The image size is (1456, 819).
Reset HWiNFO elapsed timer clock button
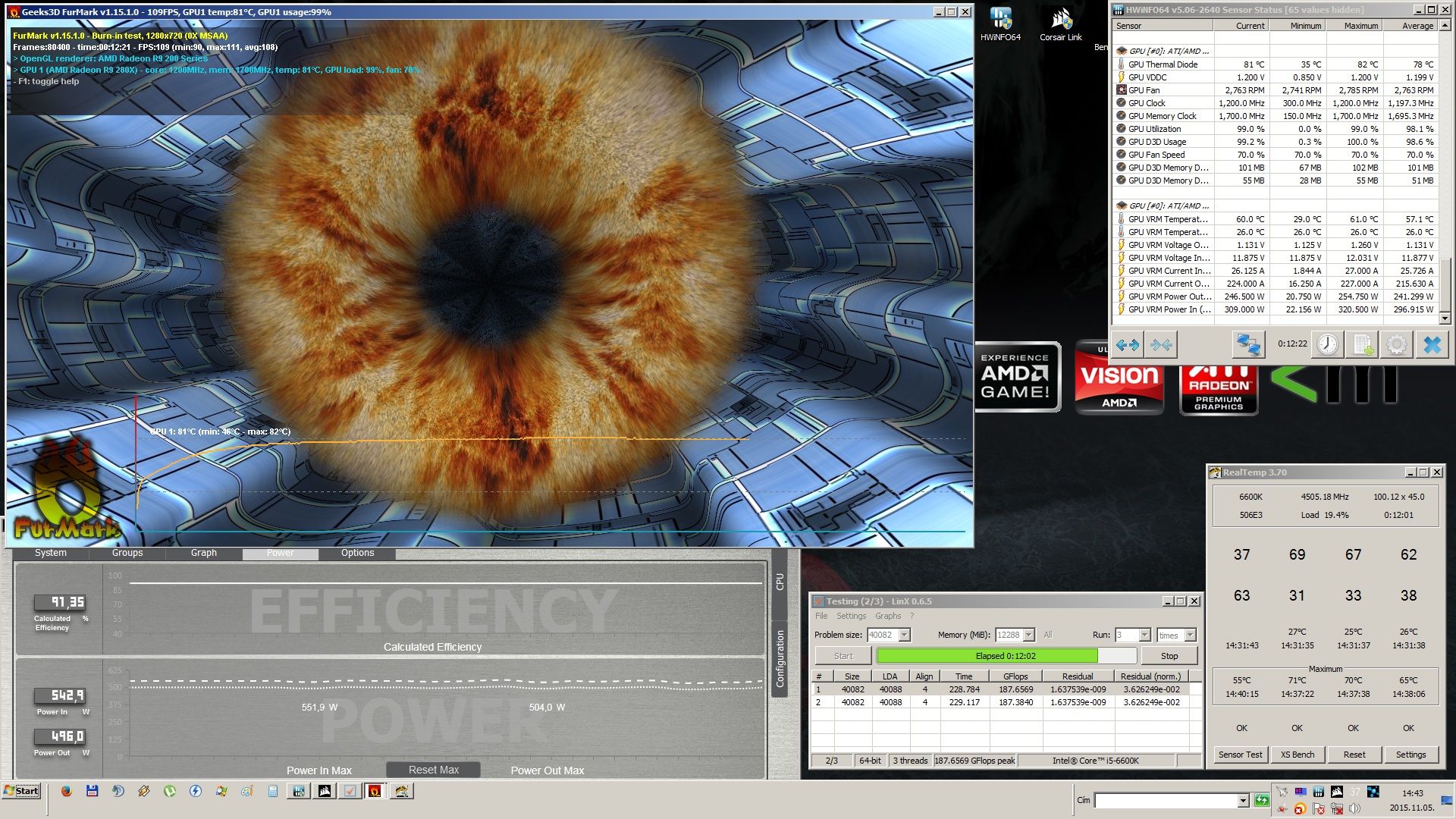pos(1328,345)
